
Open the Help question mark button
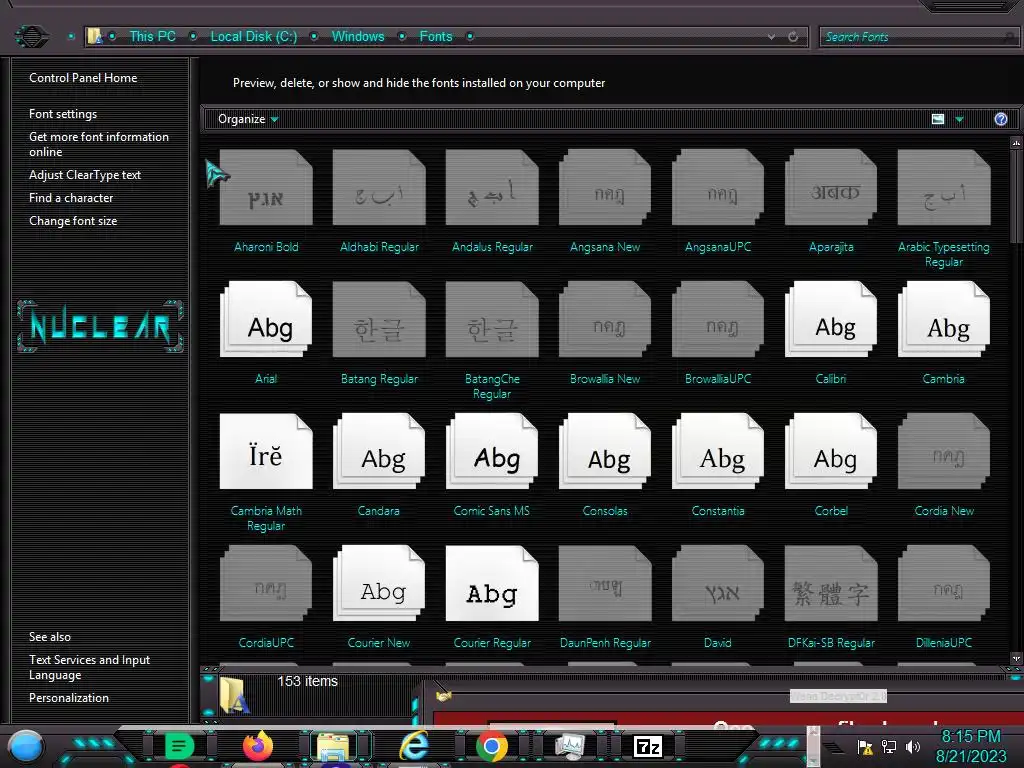tap(1000, 119)
